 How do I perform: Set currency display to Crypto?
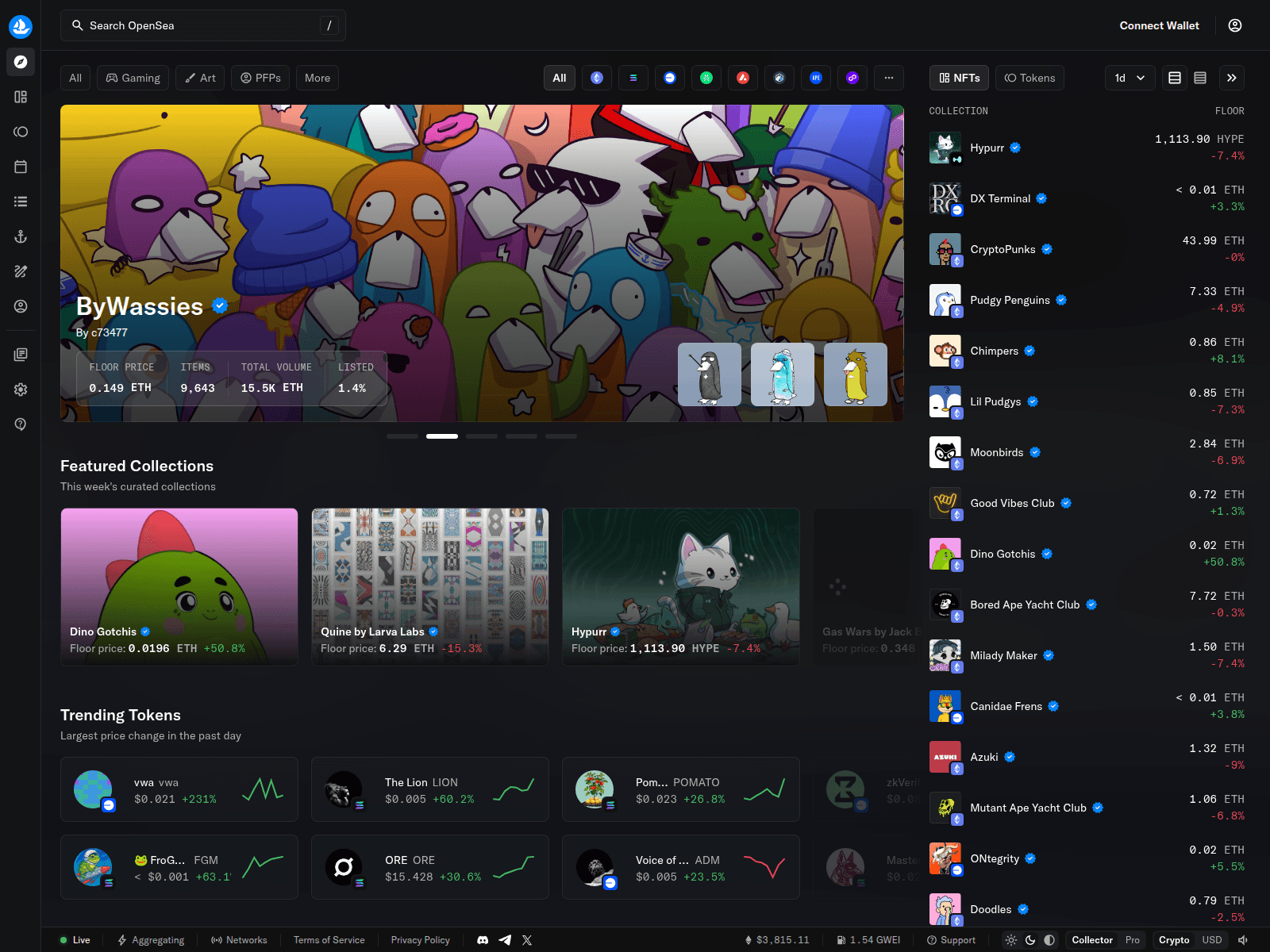coord(1174,940)
